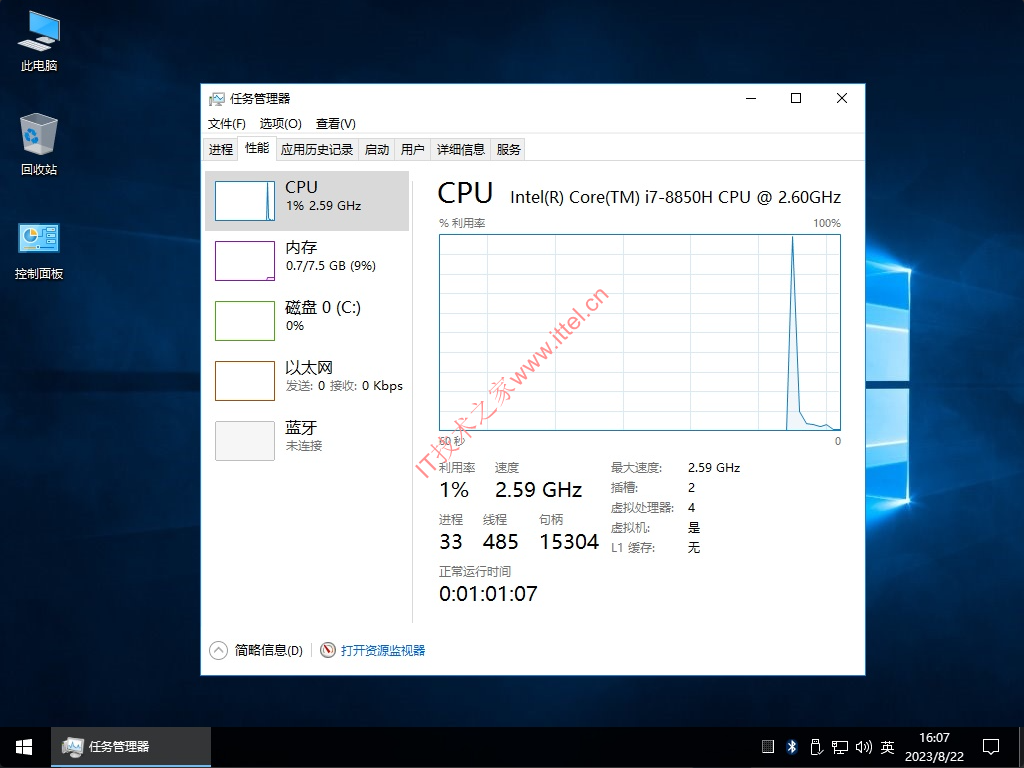
Task: Open the 此电脑 desktop icon
Action: (39, 40)
